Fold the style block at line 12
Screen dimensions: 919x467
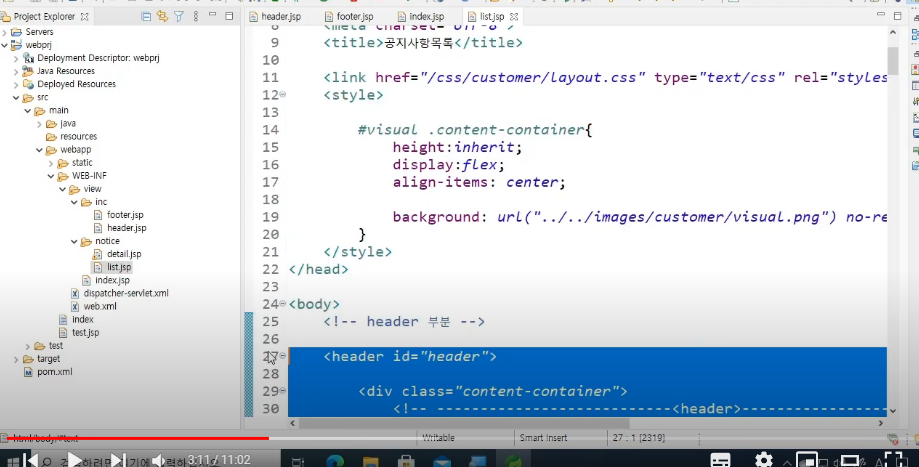(283, 94)
